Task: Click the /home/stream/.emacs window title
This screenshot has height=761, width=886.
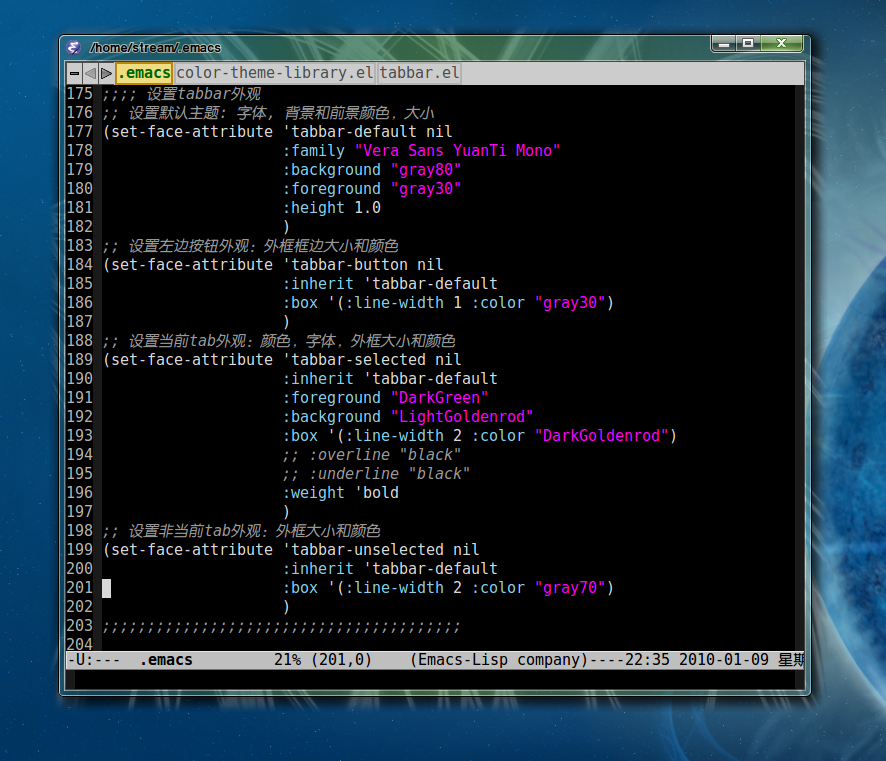Action: coord(155,47)
